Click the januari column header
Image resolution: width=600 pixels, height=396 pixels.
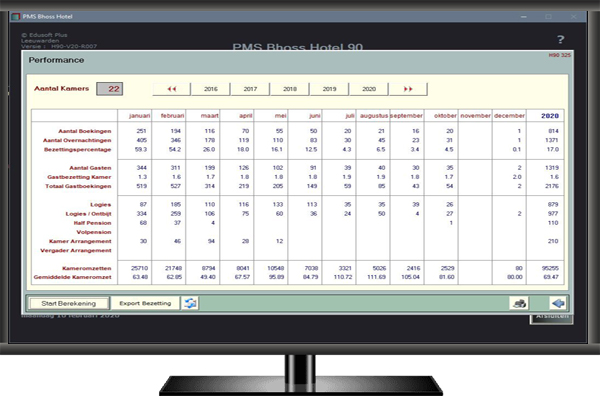pos(139,116)
